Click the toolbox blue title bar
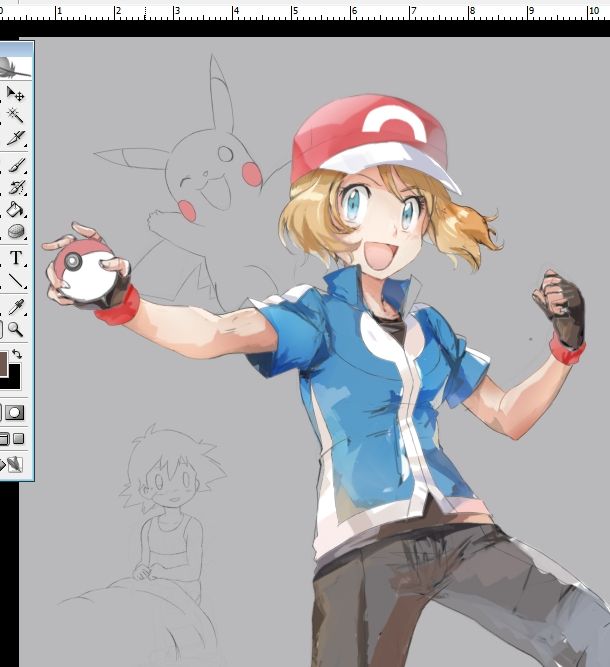The image size is (610, 667). click(17, 49)
